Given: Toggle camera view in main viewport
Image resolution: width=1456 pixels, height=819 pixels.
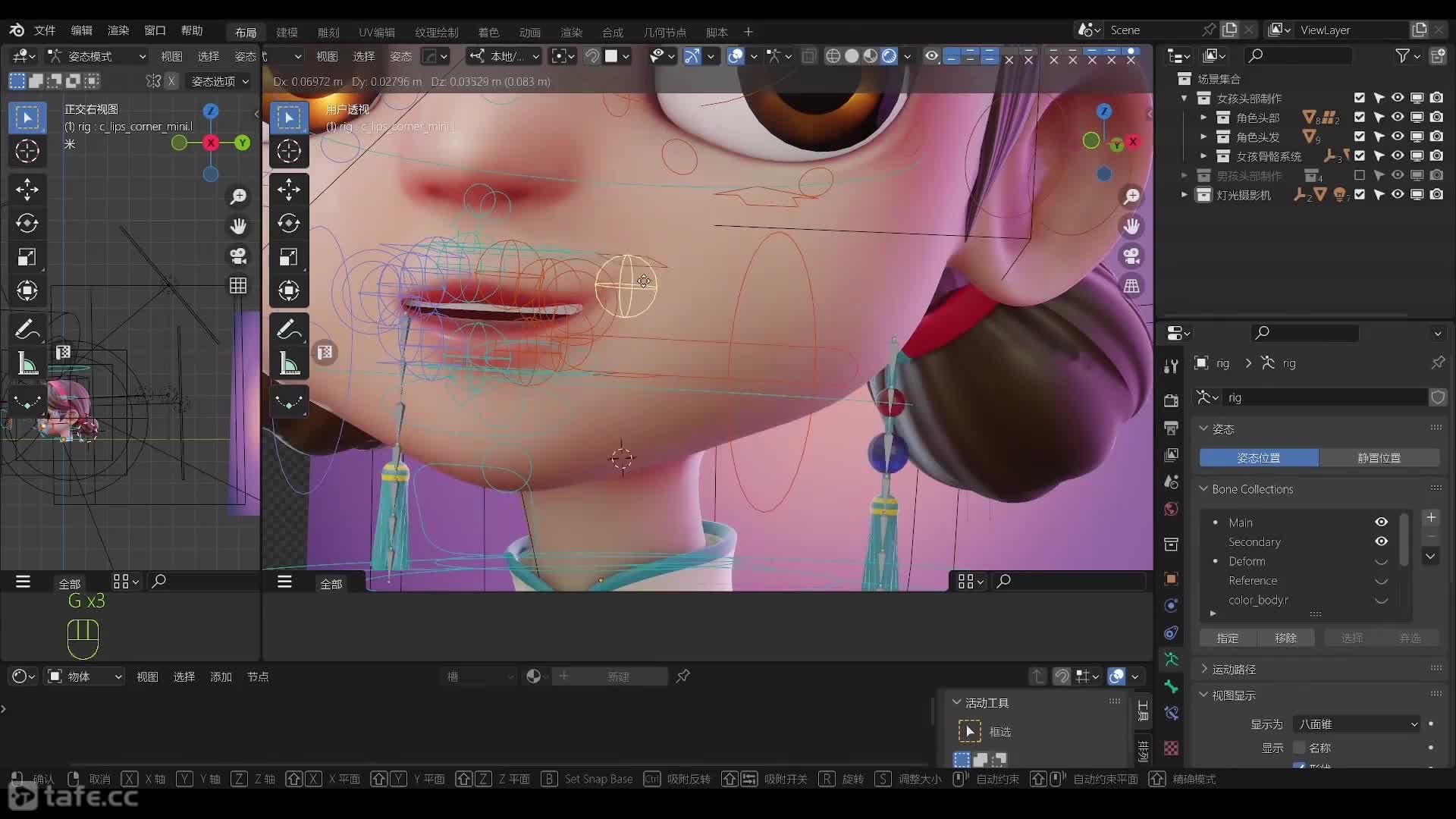Looking at the screenshot, I should (x=1131, y=256).
